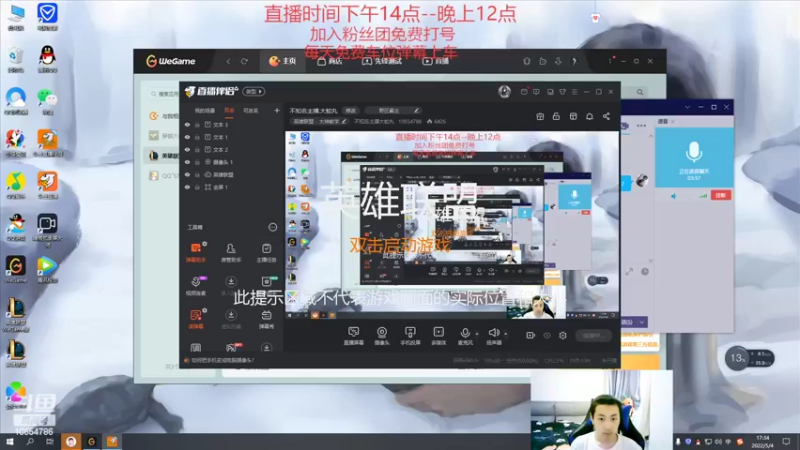Image resolution: width=800 pixels, height=450 pixels.
Task: Switch to the WeGame 主页 tab
Action: click(283, 61)
